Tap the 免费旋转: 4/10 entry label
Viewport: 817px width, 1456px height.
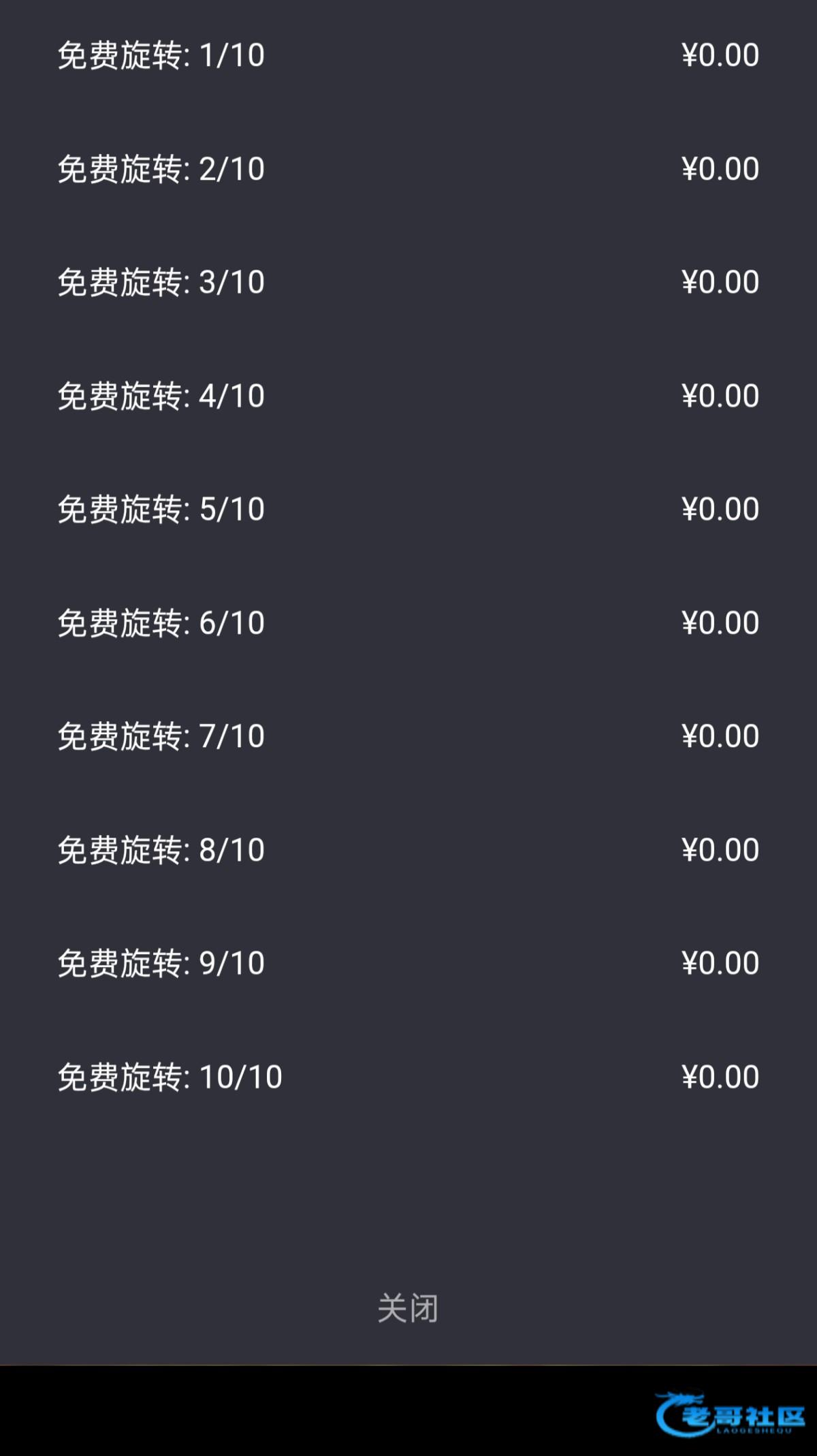coord(161,396)
